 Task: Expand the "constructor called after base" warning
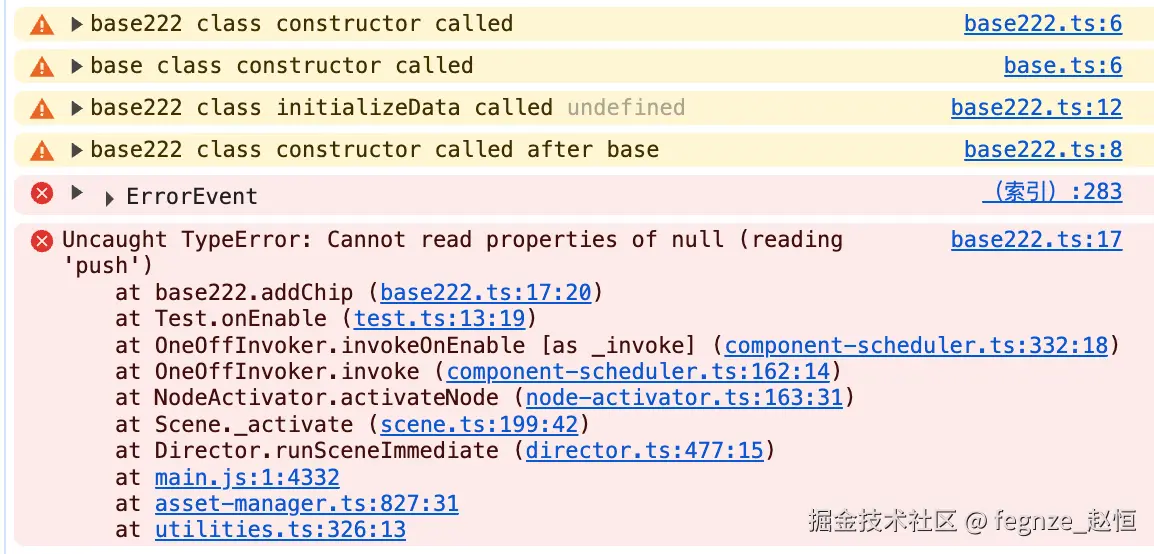pos(77,150)
